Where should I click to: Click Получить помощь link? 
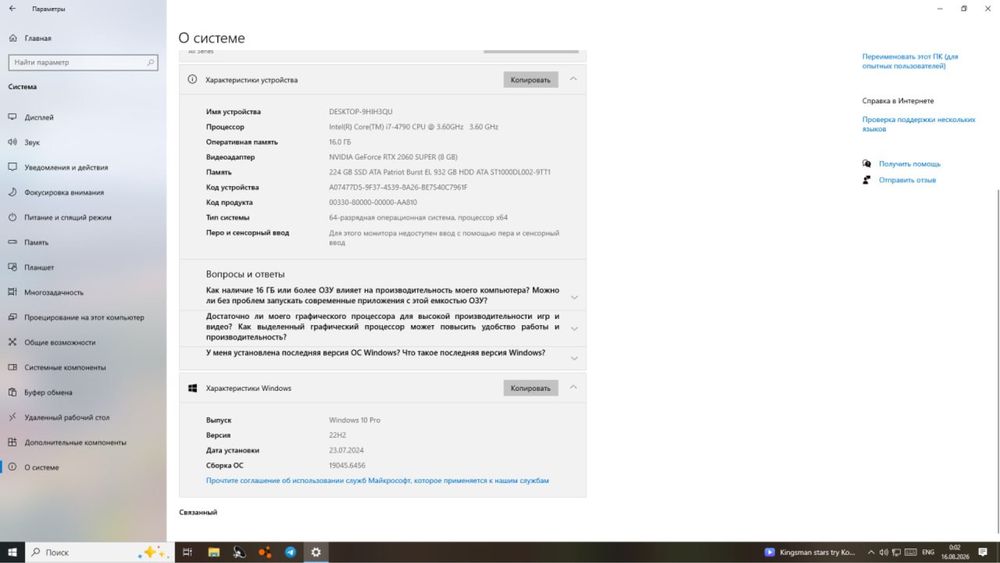click(x=909, y=164)
